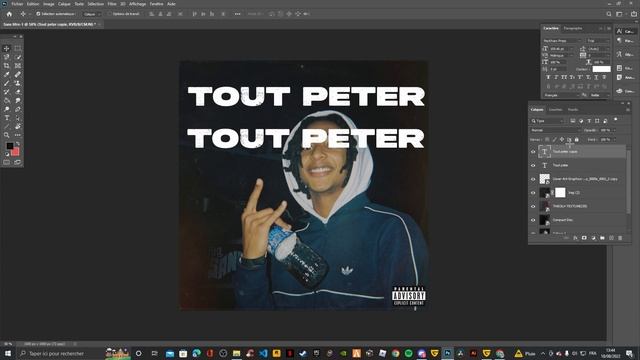Open the search icon at top right
Image resolution: width=640 pixels, height=360 pixels.
[609, 14]
